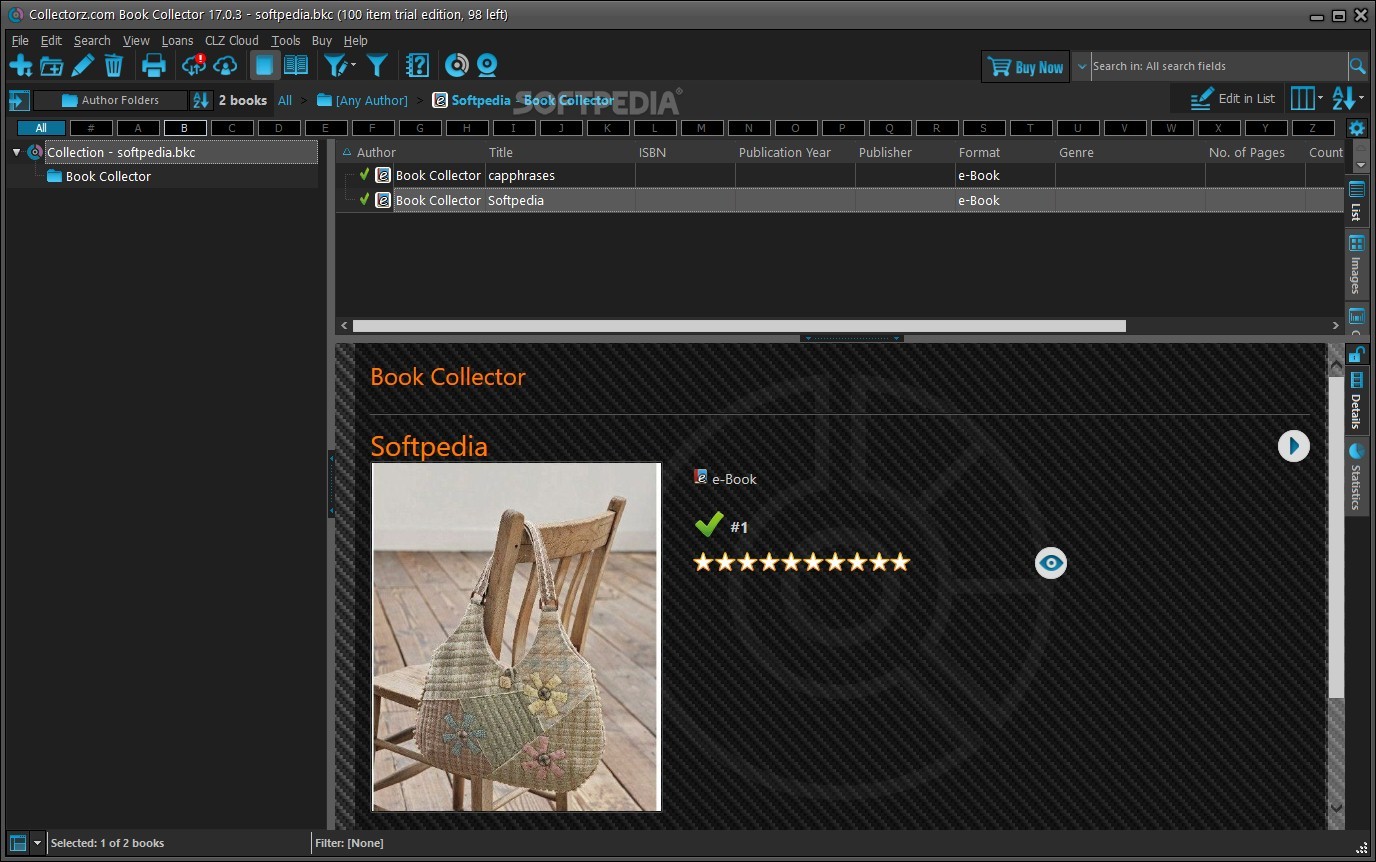Click the shopping cart Buy Now button

(1025, 67)
